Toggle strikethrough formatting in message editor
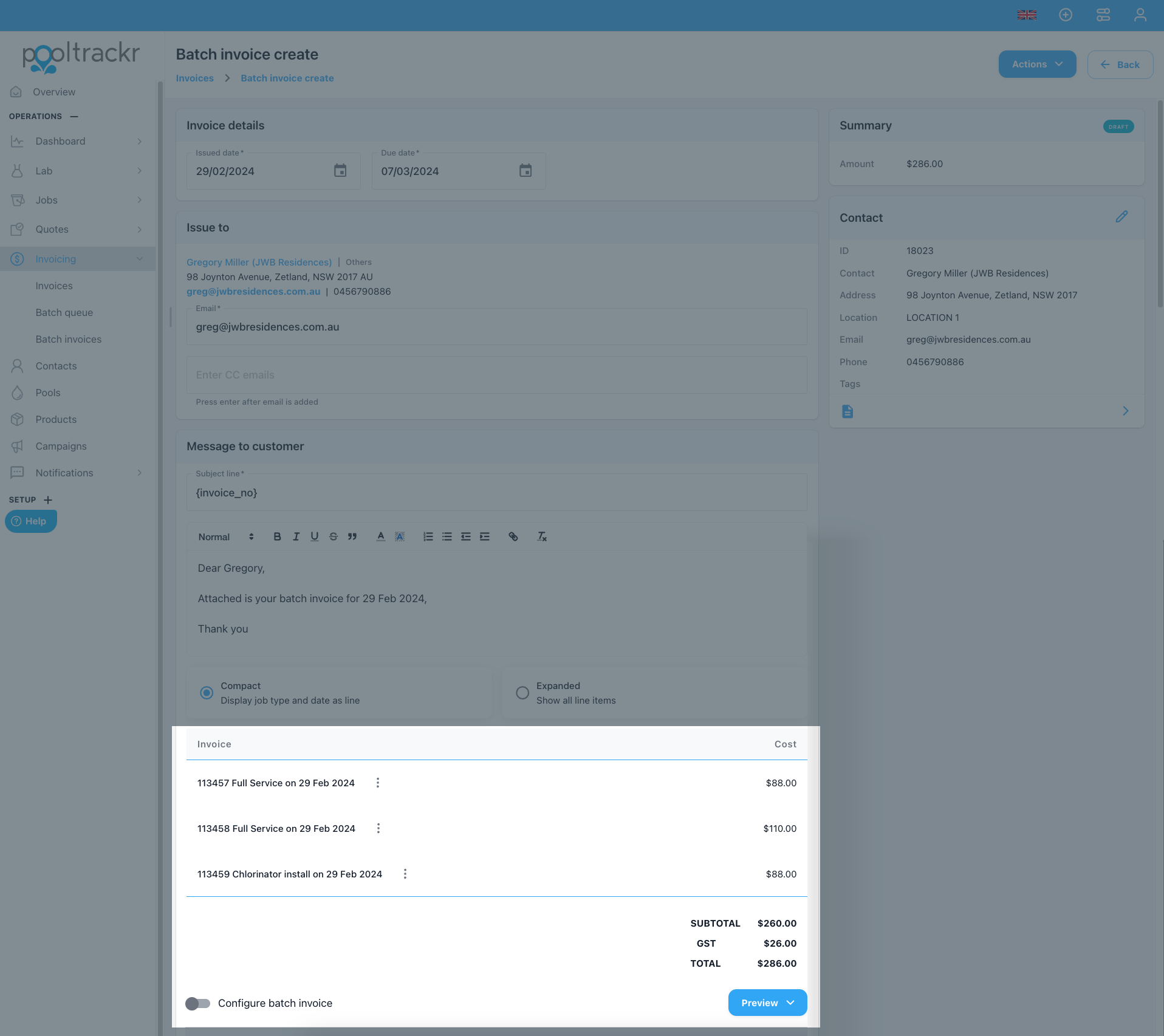The image size is (1164, 1036). [x=333, y=537]
